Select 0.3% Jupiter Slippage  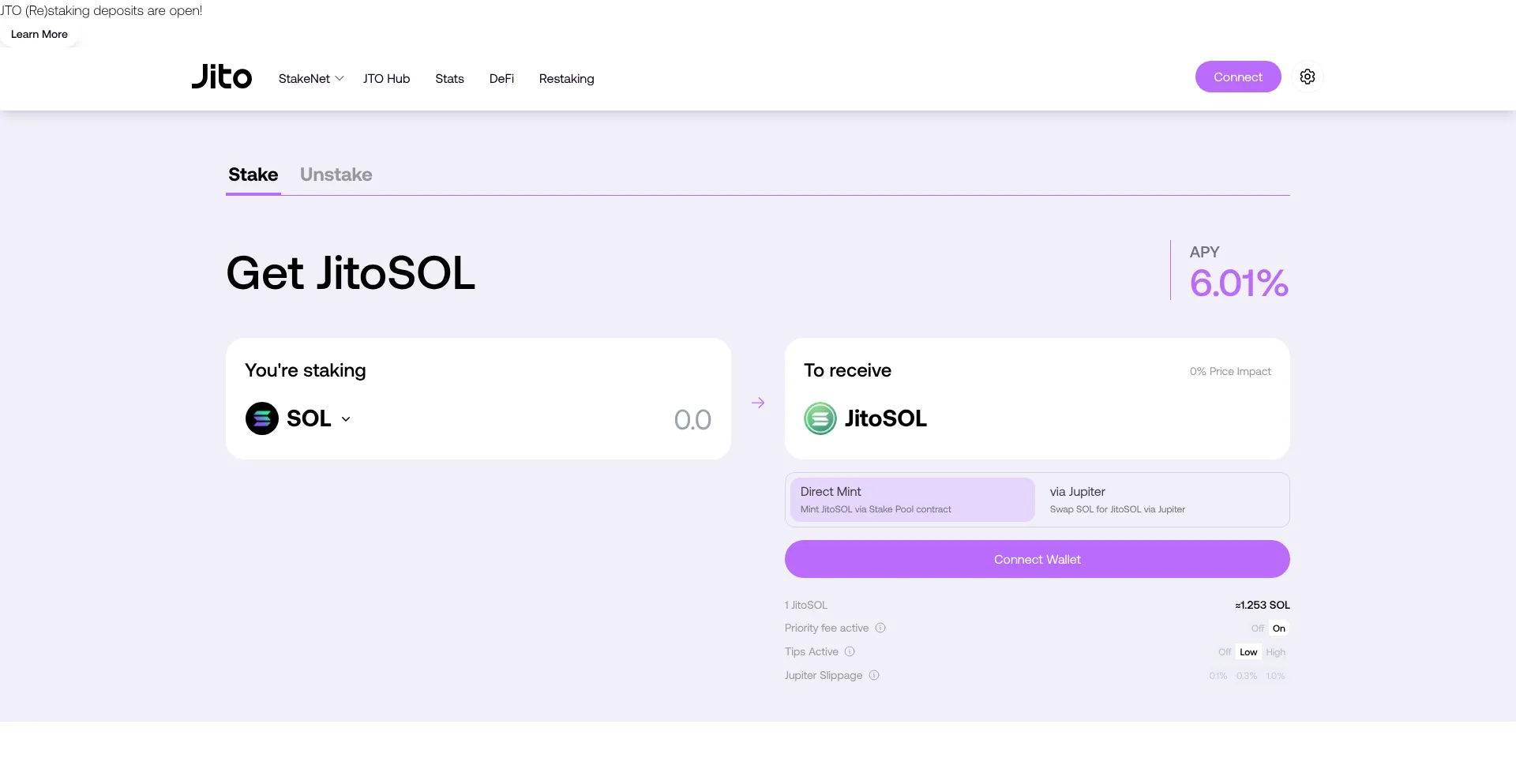tap(1247, 676)
